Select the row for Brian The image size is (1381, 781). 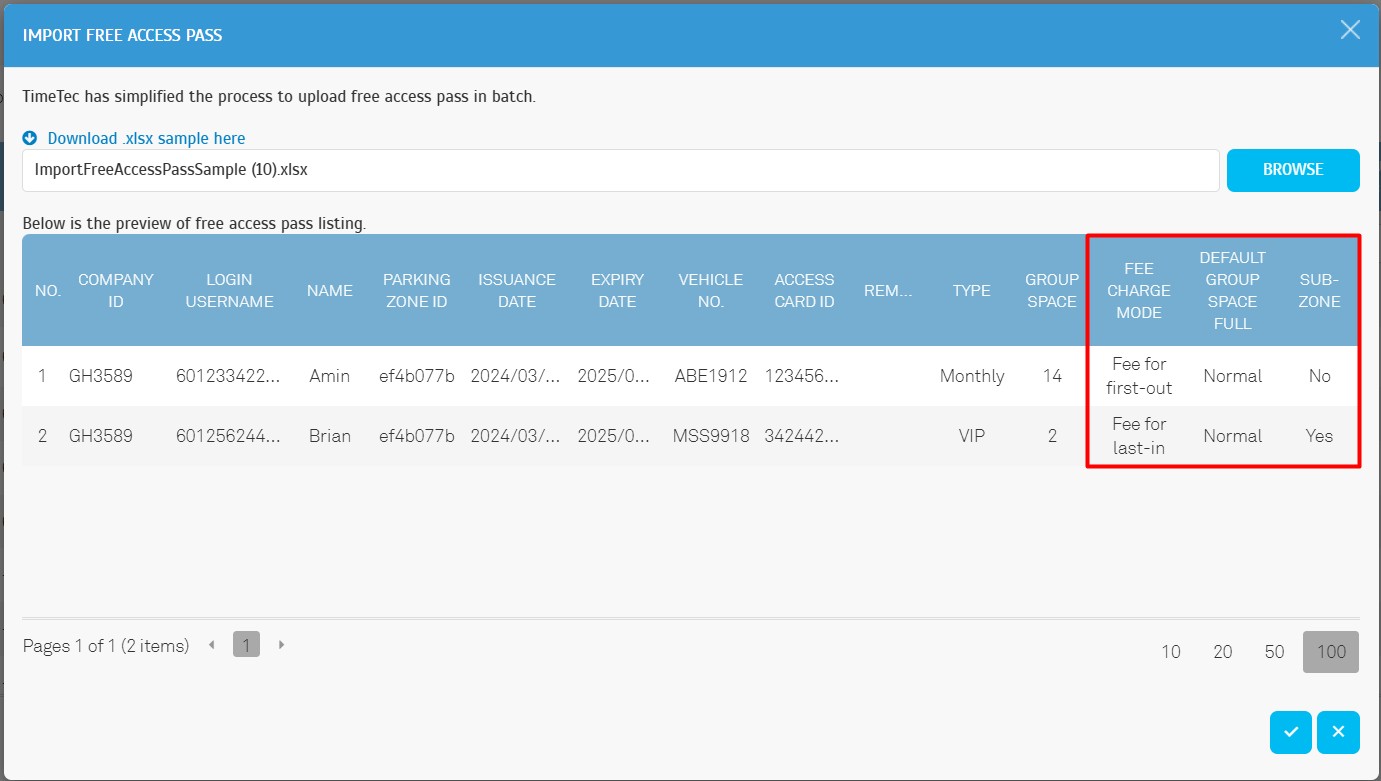tap(329, 436)
